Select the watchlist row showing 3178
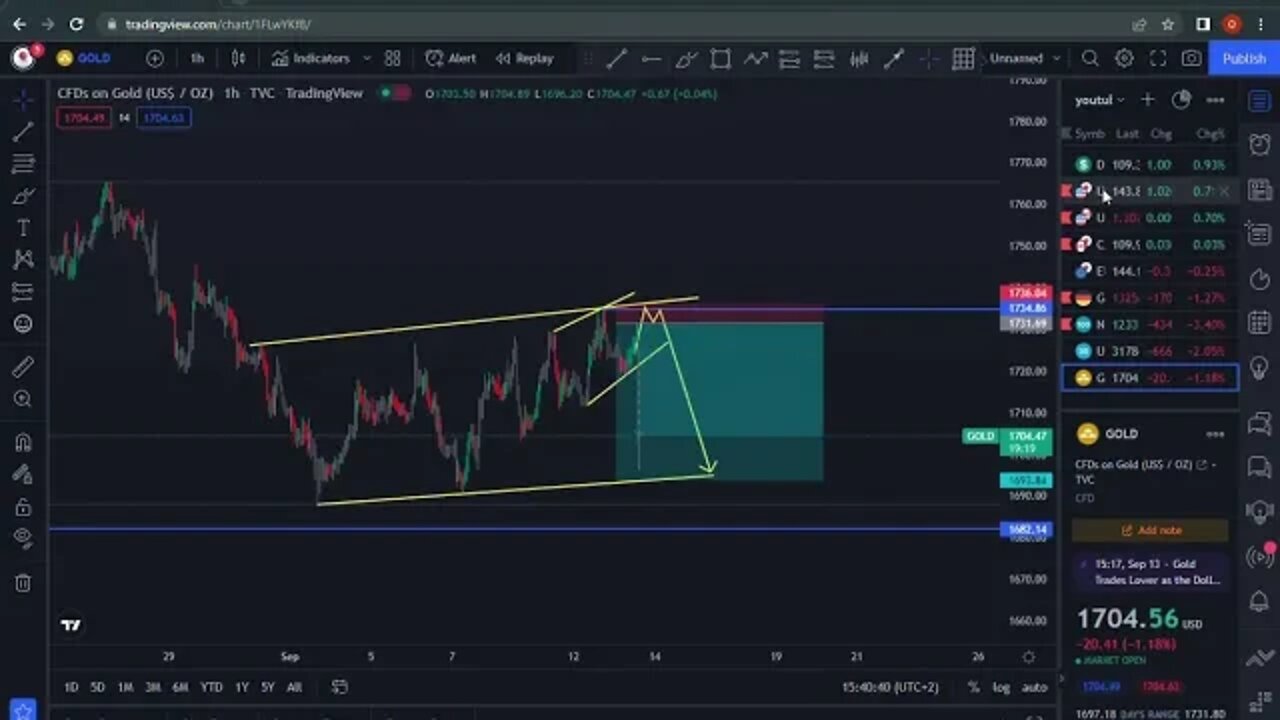Image resolution: width=1280 pixels, height=720 pixels. click(x=1150, y=351)
